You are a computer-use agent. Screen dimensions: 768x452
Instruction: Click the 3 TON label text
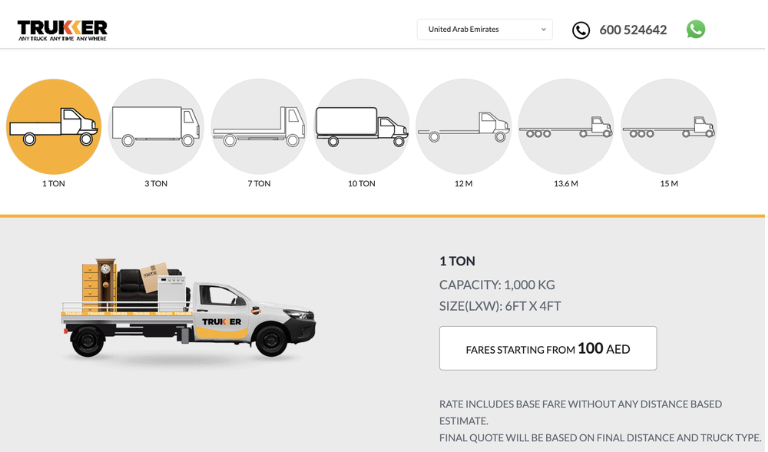click(x=156, y=183)
